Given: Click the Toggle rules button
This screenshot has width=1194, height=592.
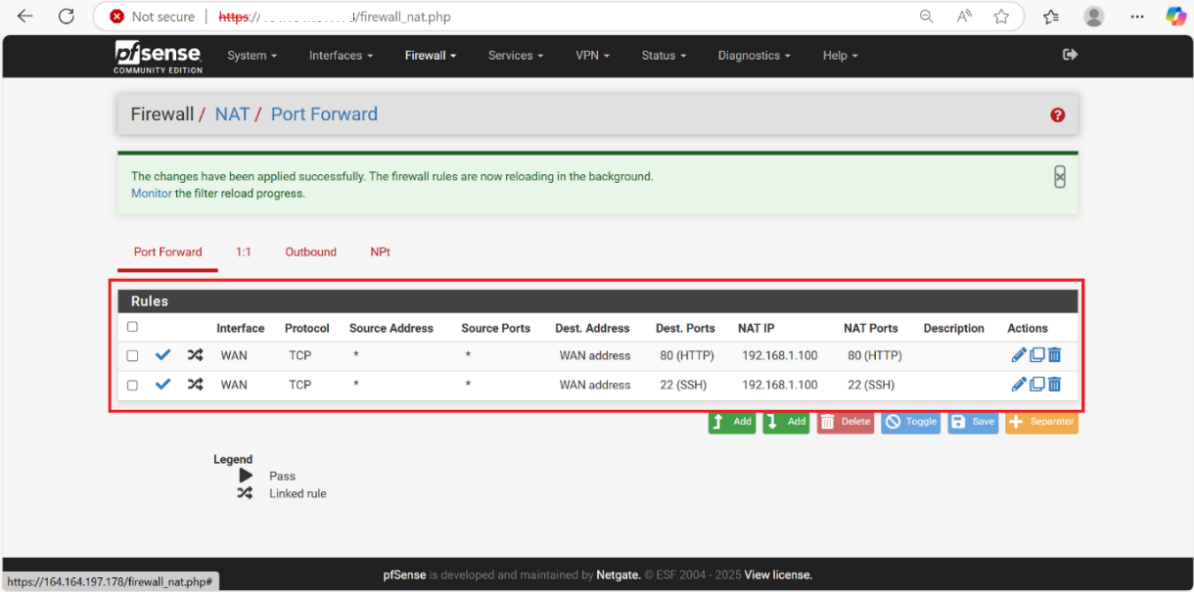Looking at the screenshot, I should coord(911,422).
